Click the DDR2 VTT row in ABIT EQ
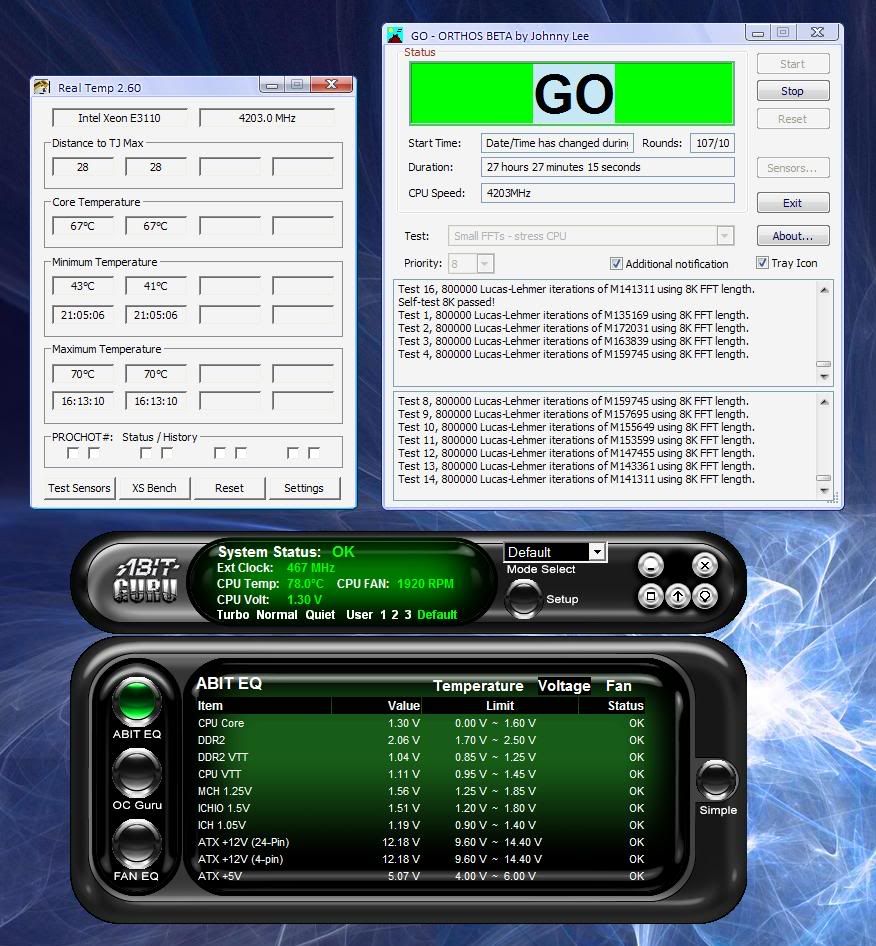Image resolution: width=876 pixels, height=946 pixels. pos(421,757)
